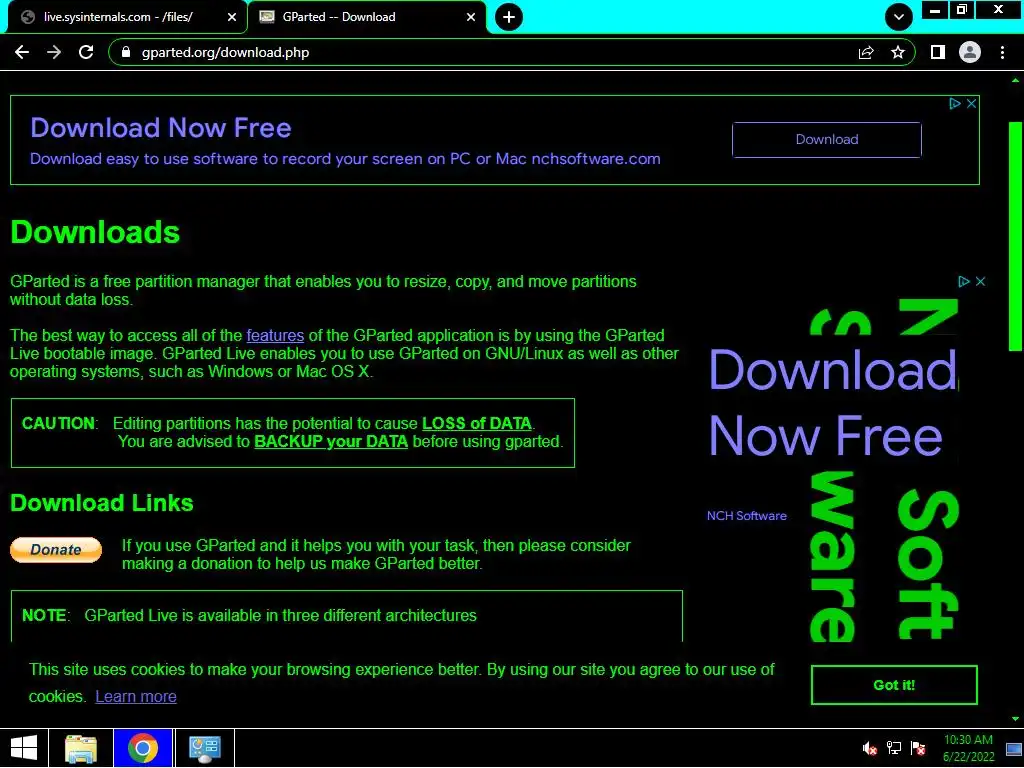Click the NOTE text about three architectures
This screenshot has height=768, width=1024.
[280, 615]
